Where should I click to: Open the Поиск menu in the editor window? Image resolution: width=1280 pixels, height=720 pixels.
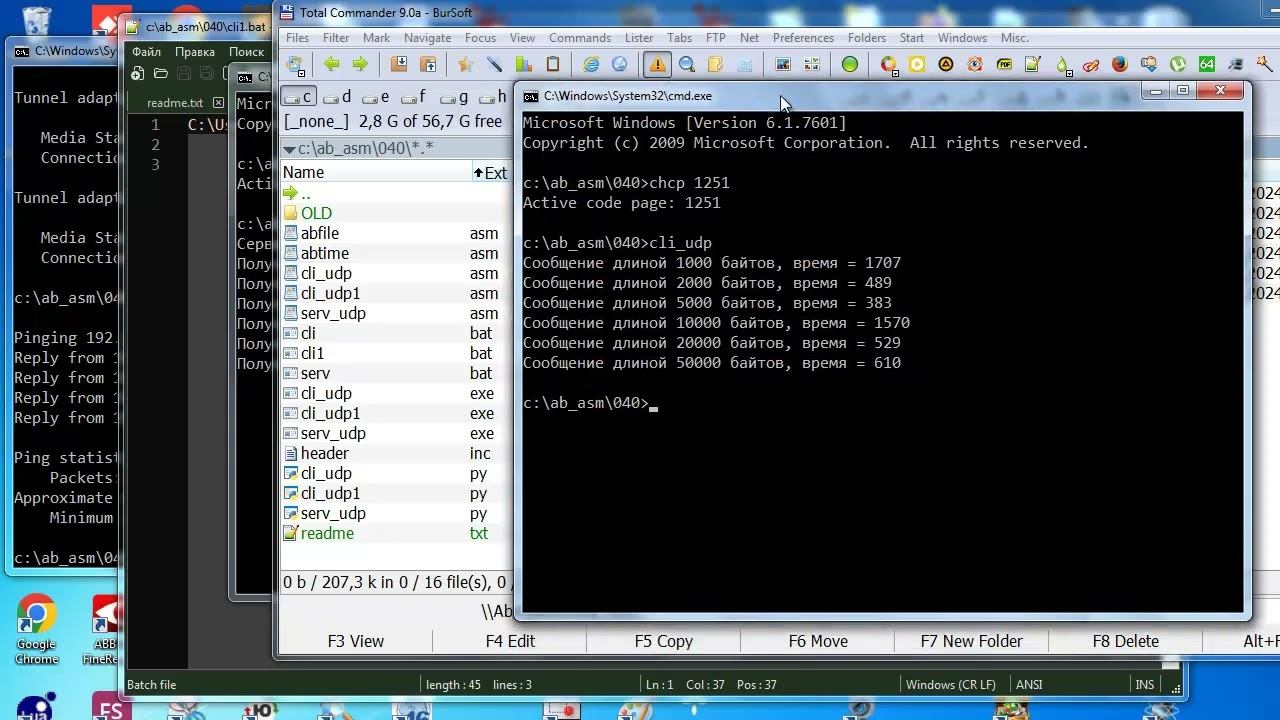(x=246, y=52)
